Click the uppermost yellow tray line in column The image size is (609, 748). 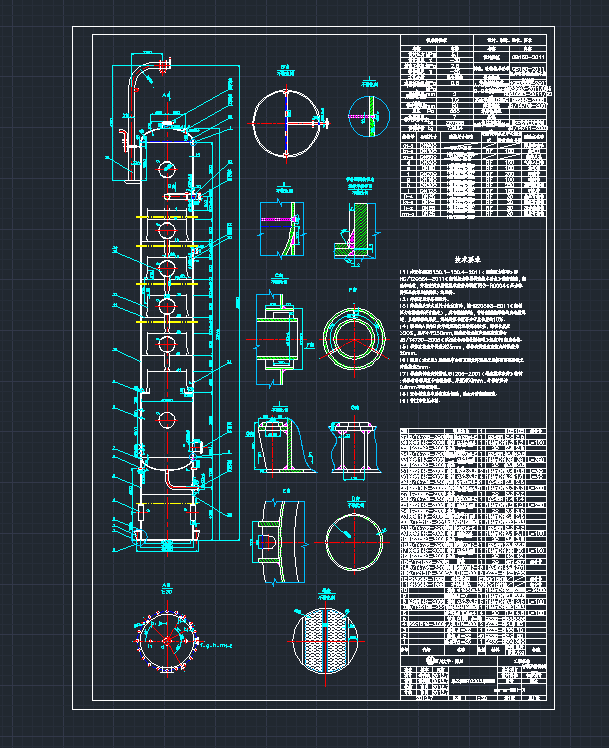170,214
